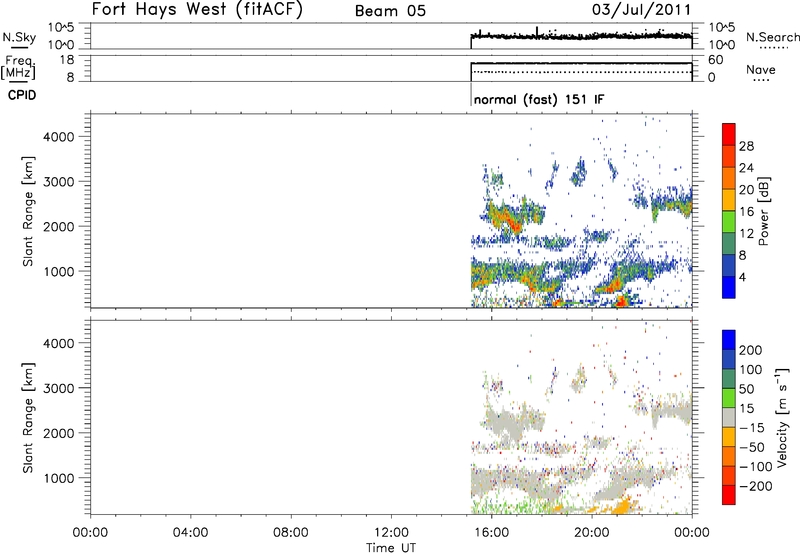The height and width of the screenshot is (554, 800).
Task: Click the date '03/Jul/2011'
Action: (641, 10)
